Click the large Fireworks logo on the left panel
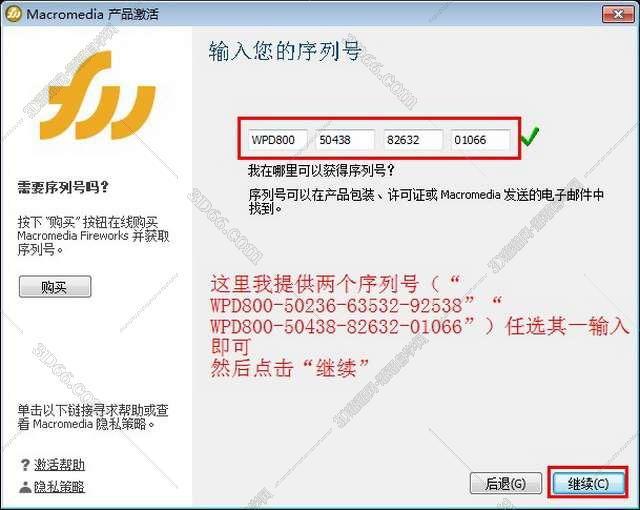Viewport: 640px width, 510px height. [x=97, y=95]
